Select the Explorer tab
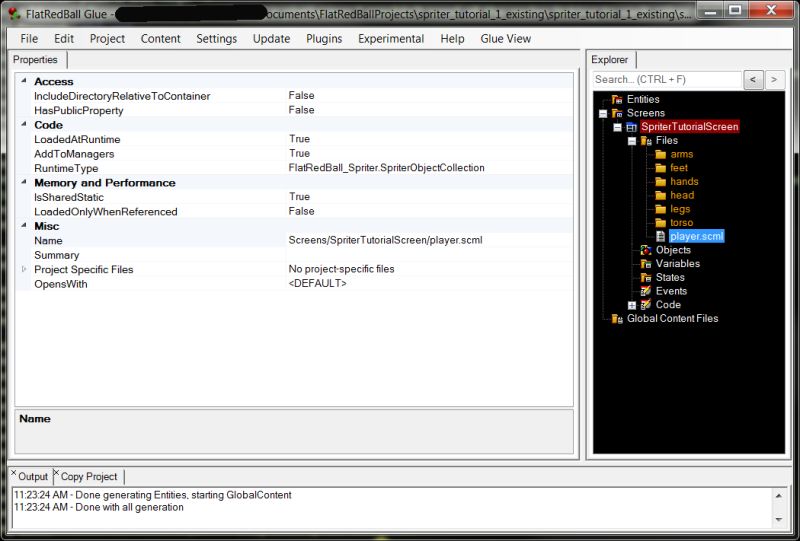The width and height of the screenshot is (800, 541). click(x=610, y=60)
